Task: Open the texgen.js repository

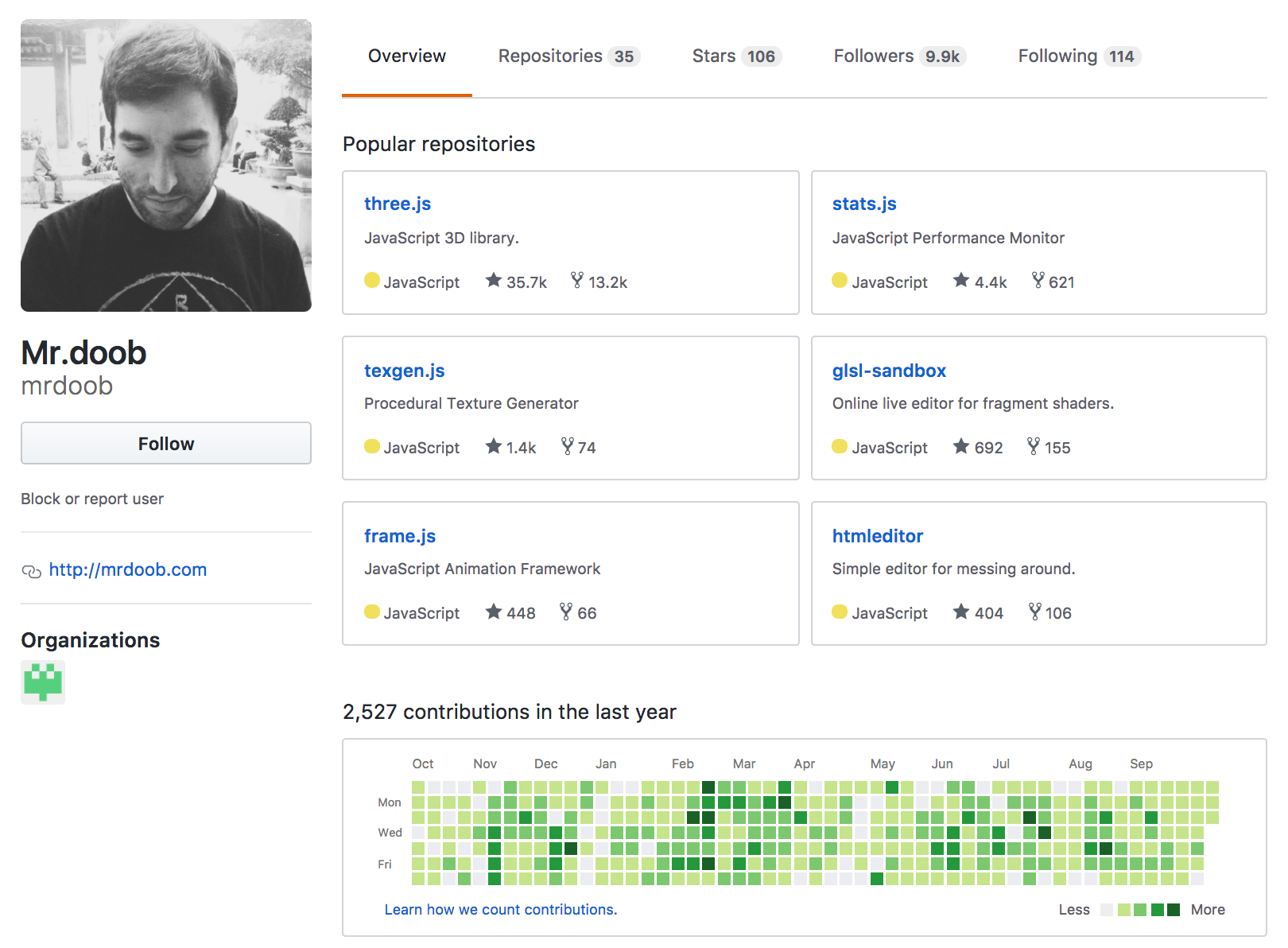Action: (405, 371)
